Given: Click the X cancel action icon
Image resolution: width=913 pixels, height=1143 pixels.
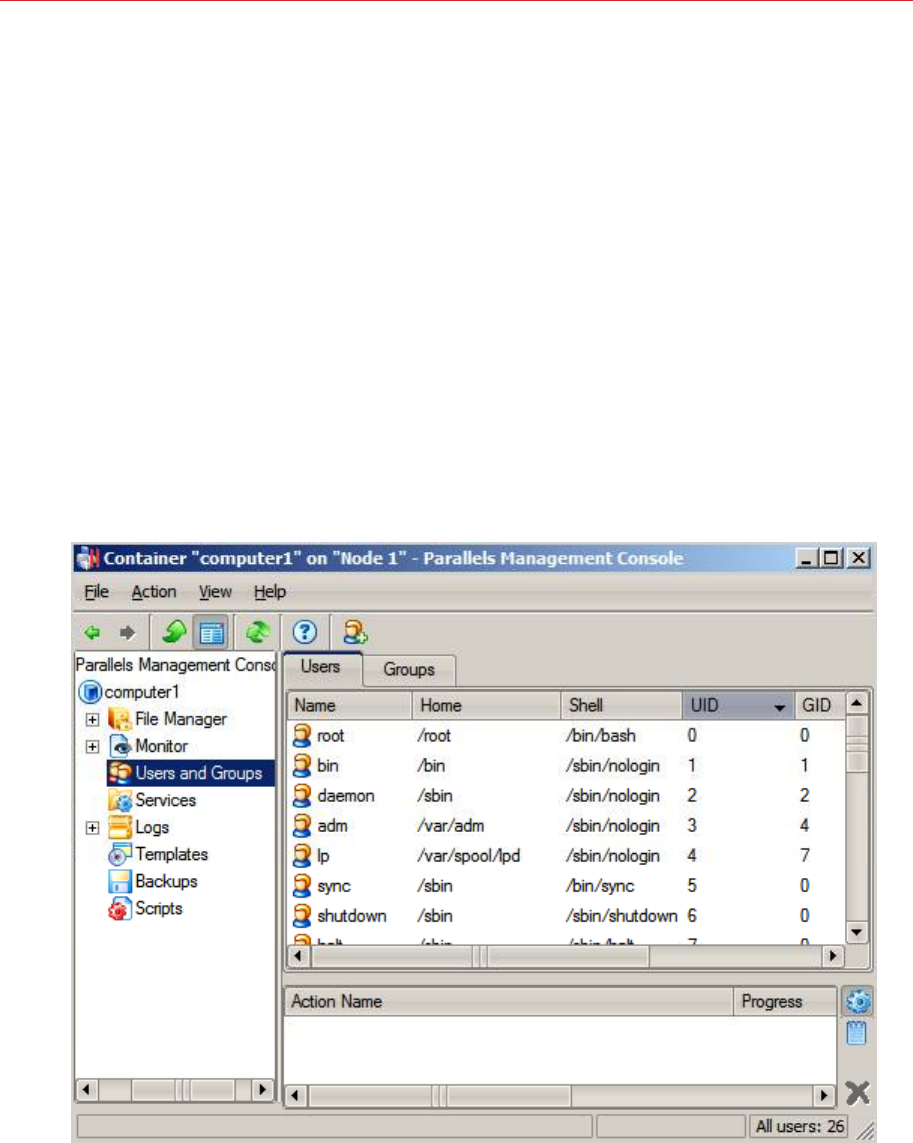Looking at the screenshot, I should click(858, 1093).
